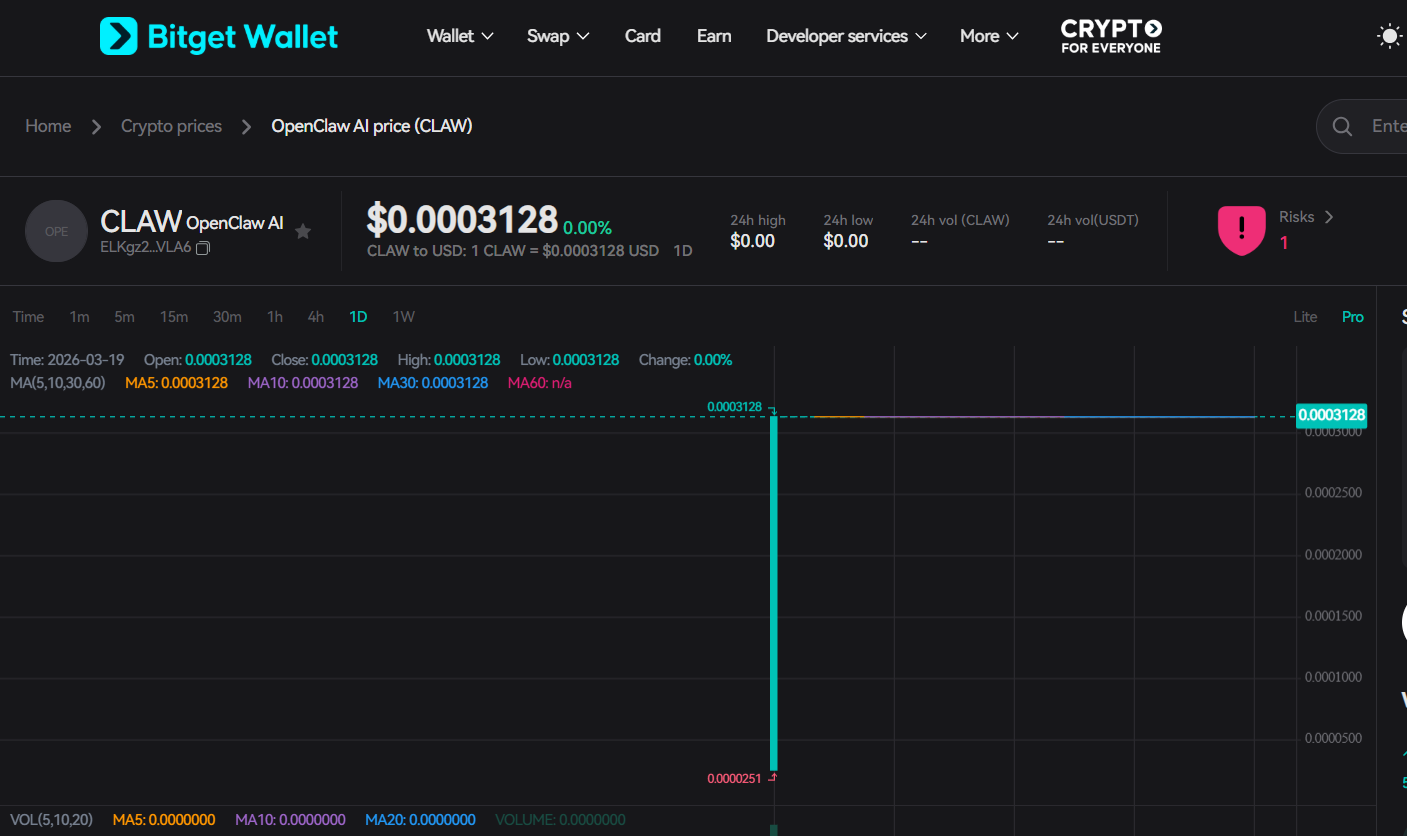Viewport: 1407px width, 836px height.
Task: Go to Crypto prices via the breadcrumb
Action: (x=171, y=126)
